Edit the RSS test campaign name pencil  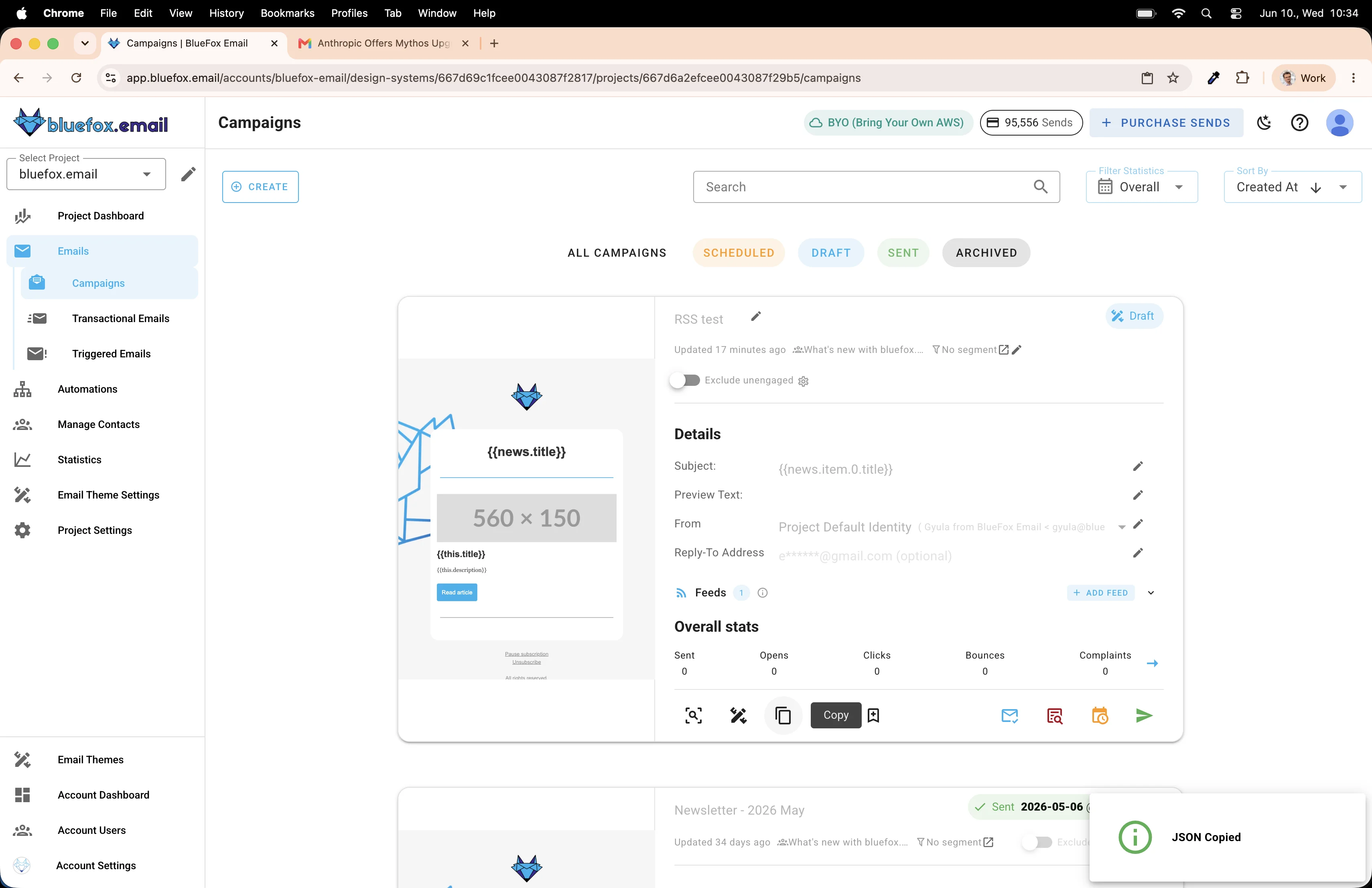(756, 316)
